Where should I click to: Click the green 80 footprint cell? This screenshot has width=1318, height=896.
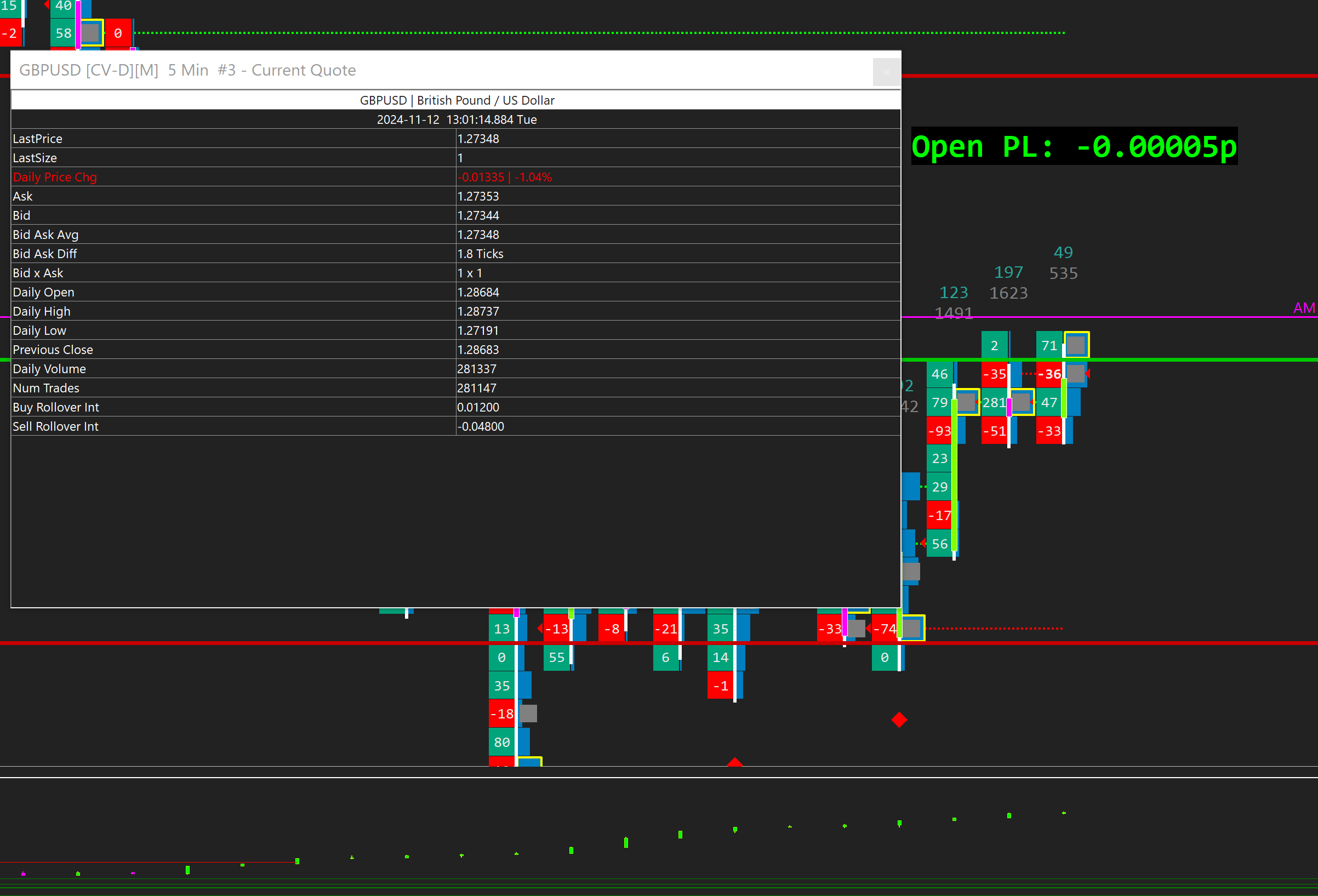click(501, 742)
